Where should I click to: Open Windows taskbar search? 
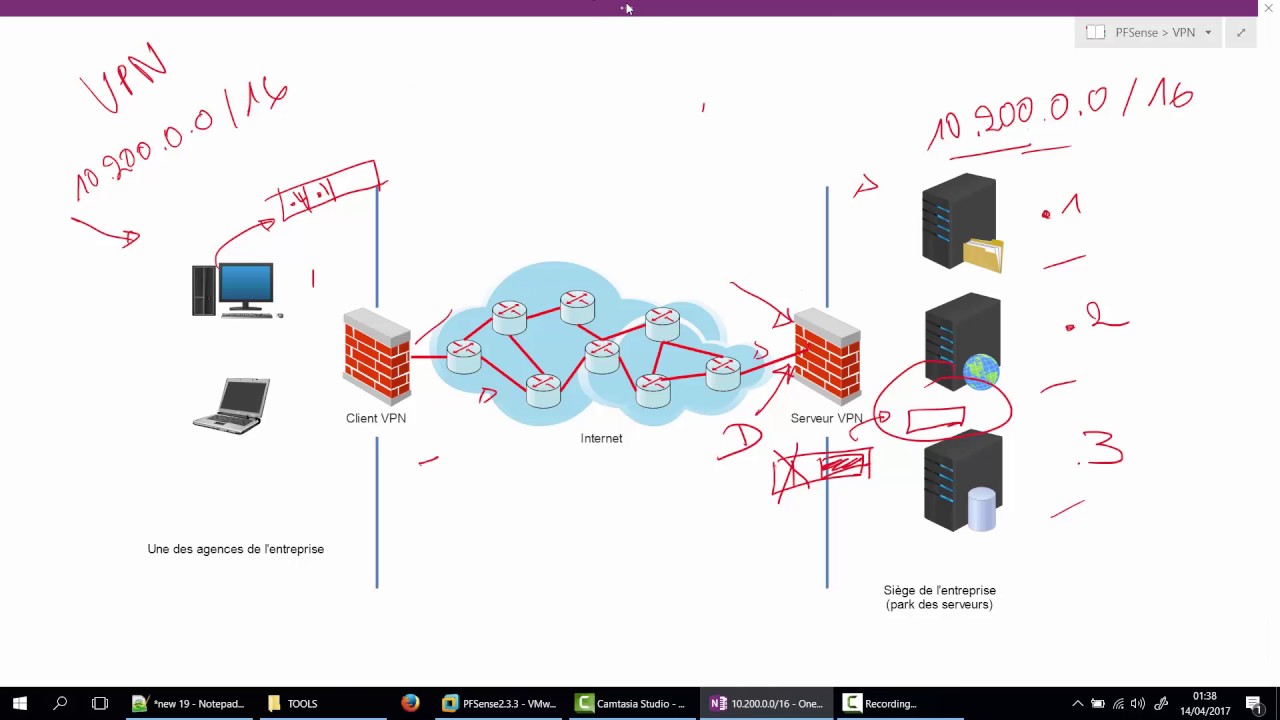coord(60,704)
